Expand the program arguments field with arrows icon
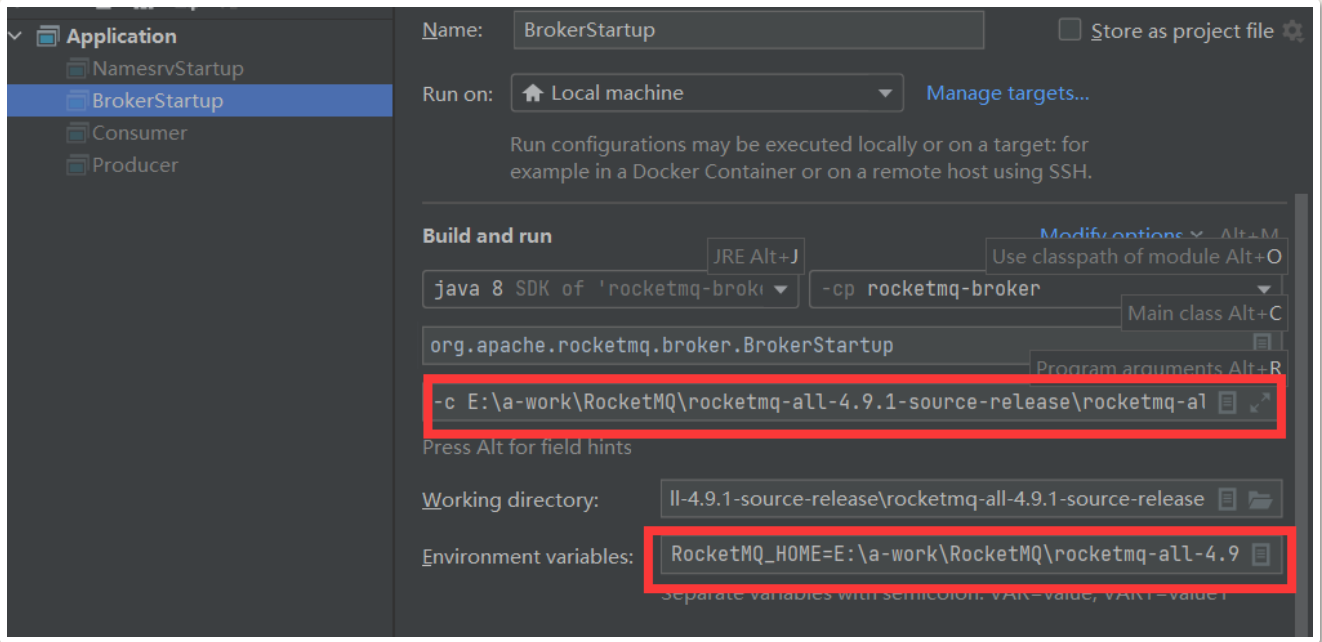The image size is (1322, 642). (x=1261, y=403)
